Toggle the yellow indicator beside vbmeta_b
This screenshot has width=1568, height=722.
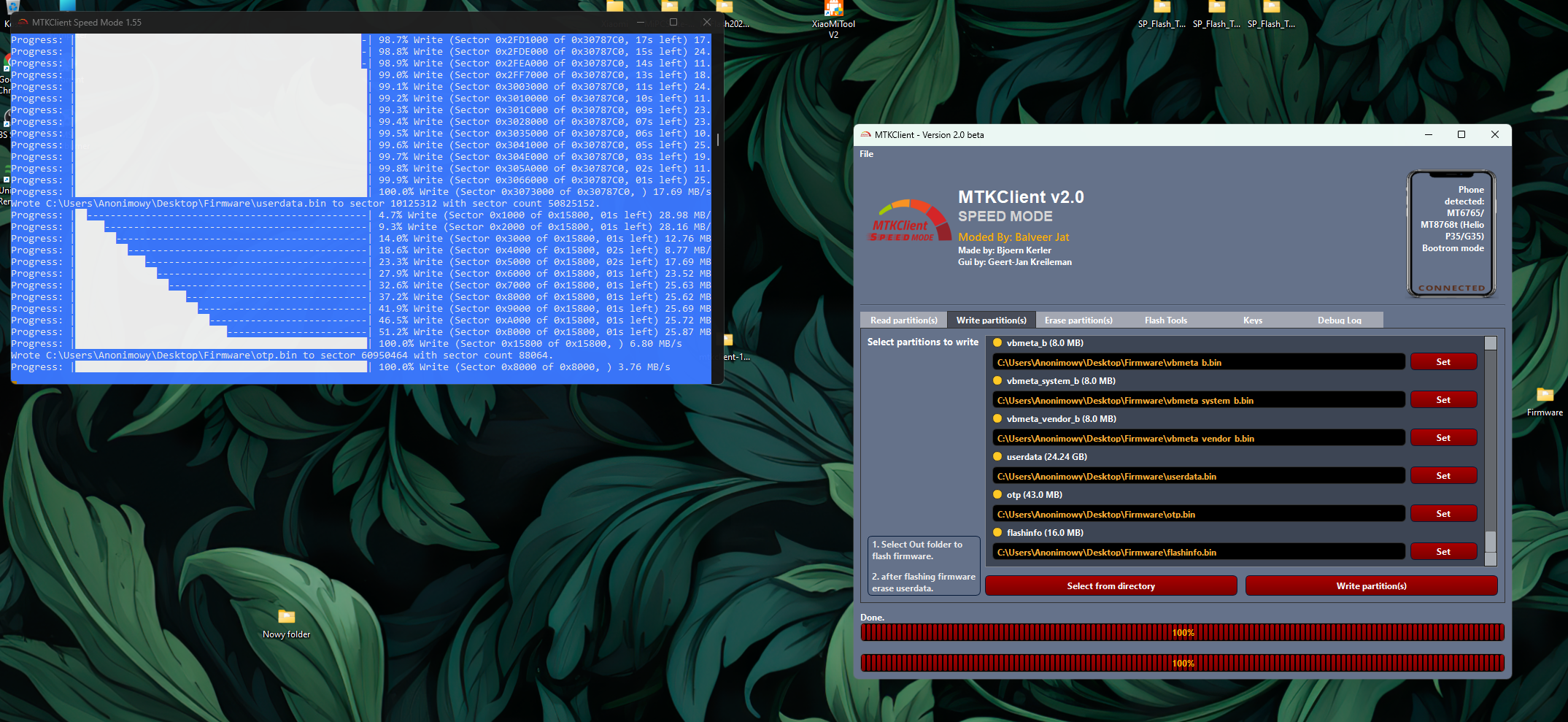pos(997,343)
